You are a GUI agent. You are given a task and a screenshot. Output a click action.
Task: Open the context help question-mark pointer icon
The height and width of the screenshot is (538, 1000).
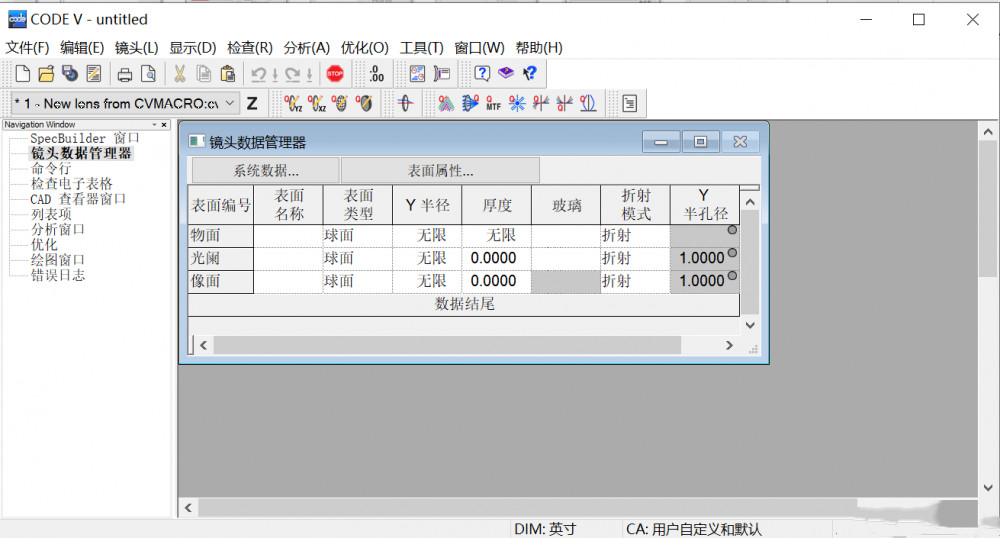pos(529,73)
